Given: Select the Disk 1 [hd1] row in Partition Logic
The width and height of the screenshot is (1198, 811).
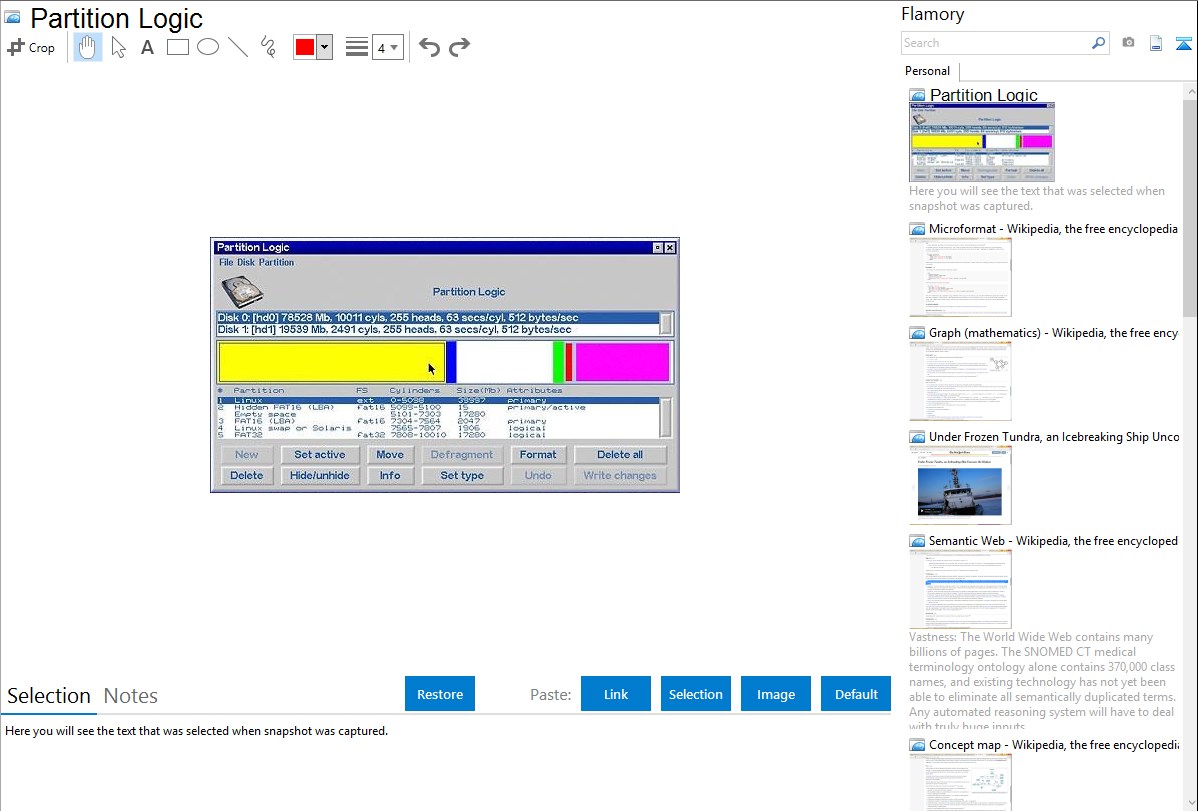Looking at the screenshot, I should 438,329.
